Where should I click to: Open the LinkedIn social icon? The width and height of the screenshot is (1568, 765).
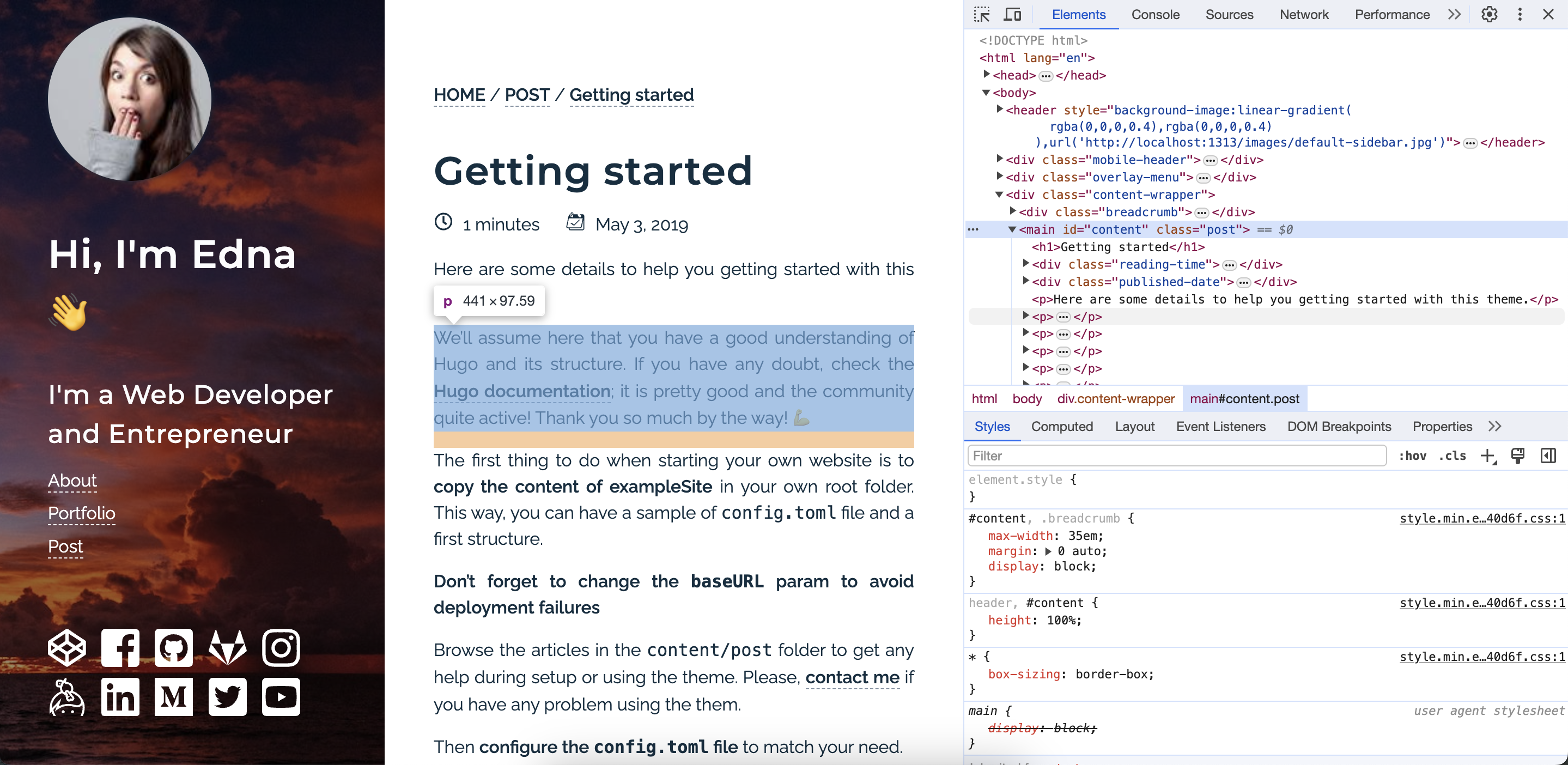120,697
